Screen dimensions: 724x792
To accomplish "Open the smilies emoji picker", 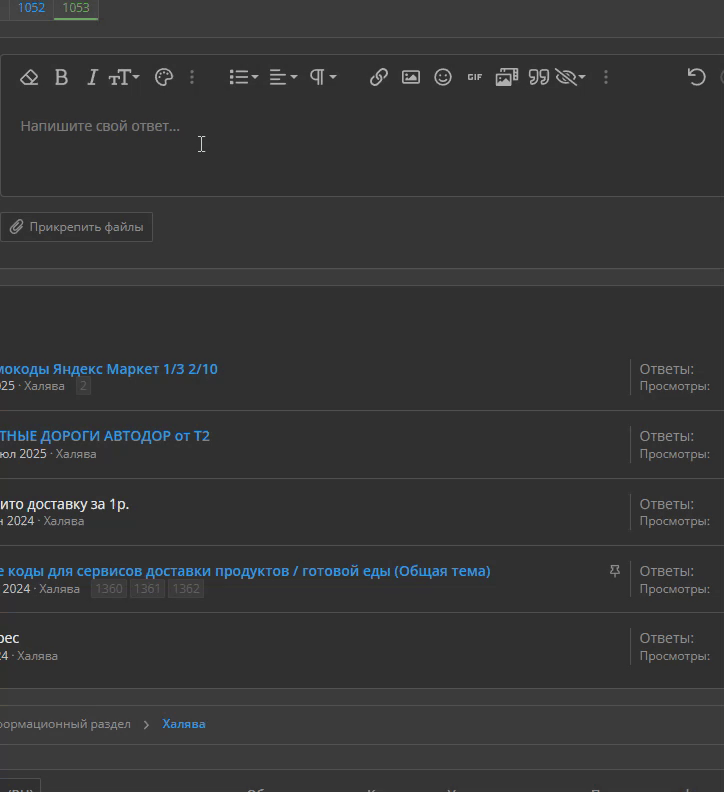I will tap(443, 77).
